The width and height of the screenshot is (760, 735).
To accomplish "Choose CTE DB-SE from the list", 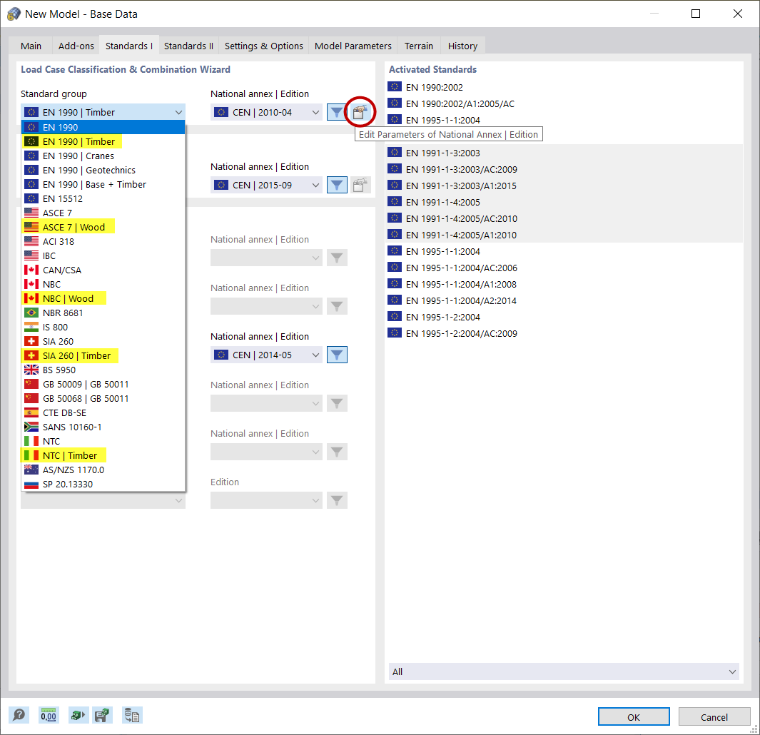I will coord(103,413).
